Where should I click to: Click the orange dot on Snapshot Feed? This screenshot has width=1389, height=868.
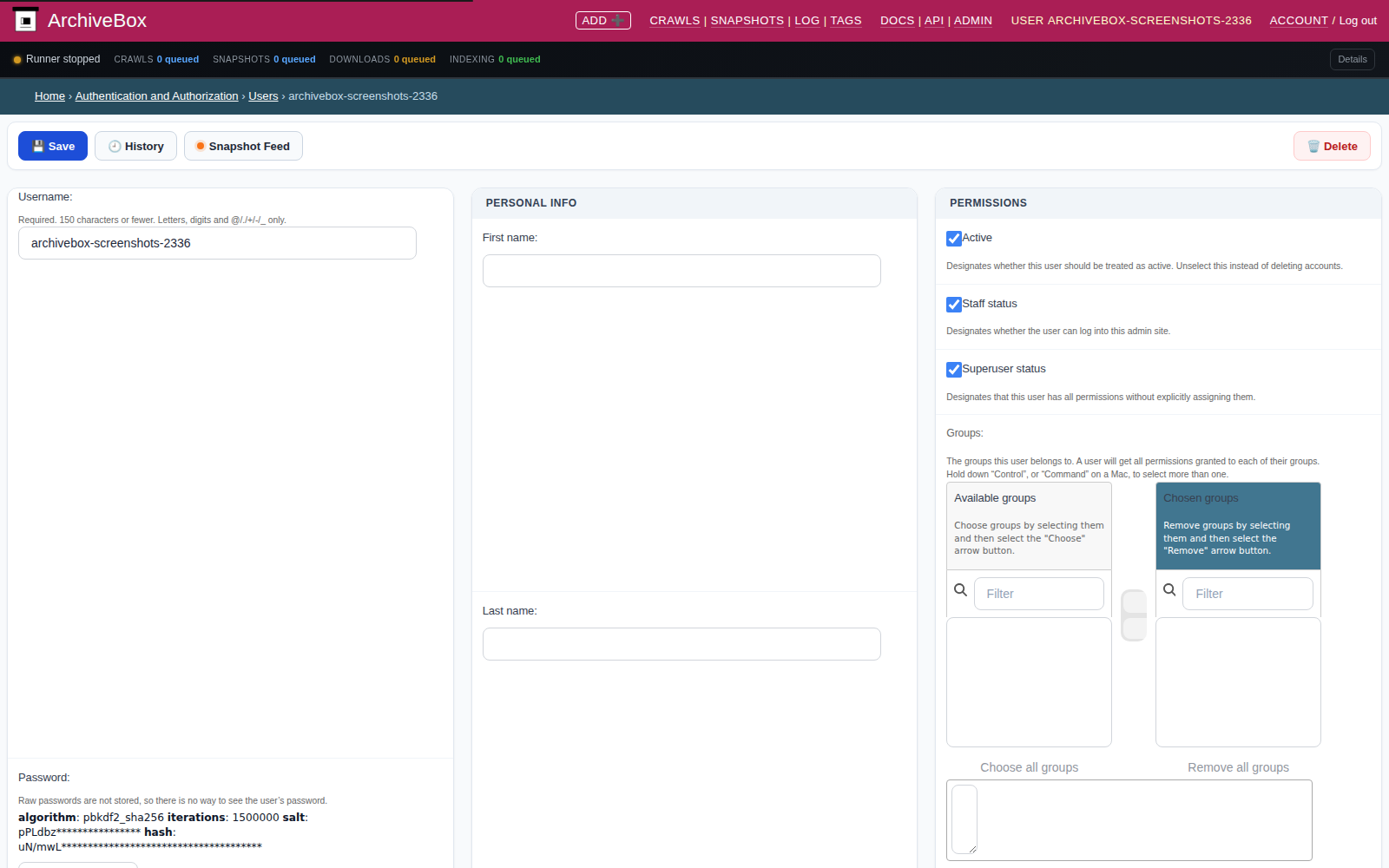click(x=201, y=146)
